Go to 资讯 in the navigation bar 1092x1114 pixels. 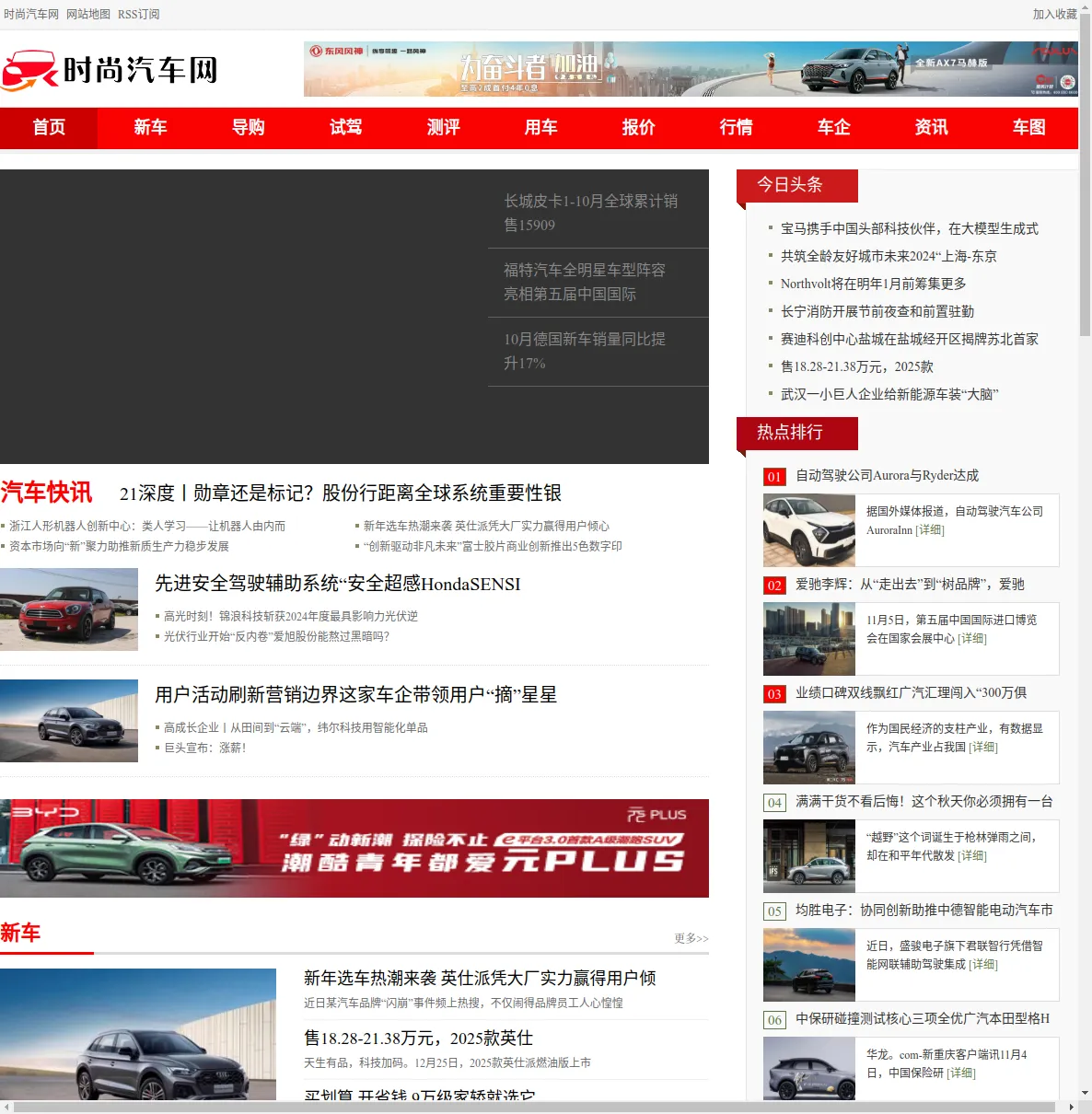click(931, 128)
